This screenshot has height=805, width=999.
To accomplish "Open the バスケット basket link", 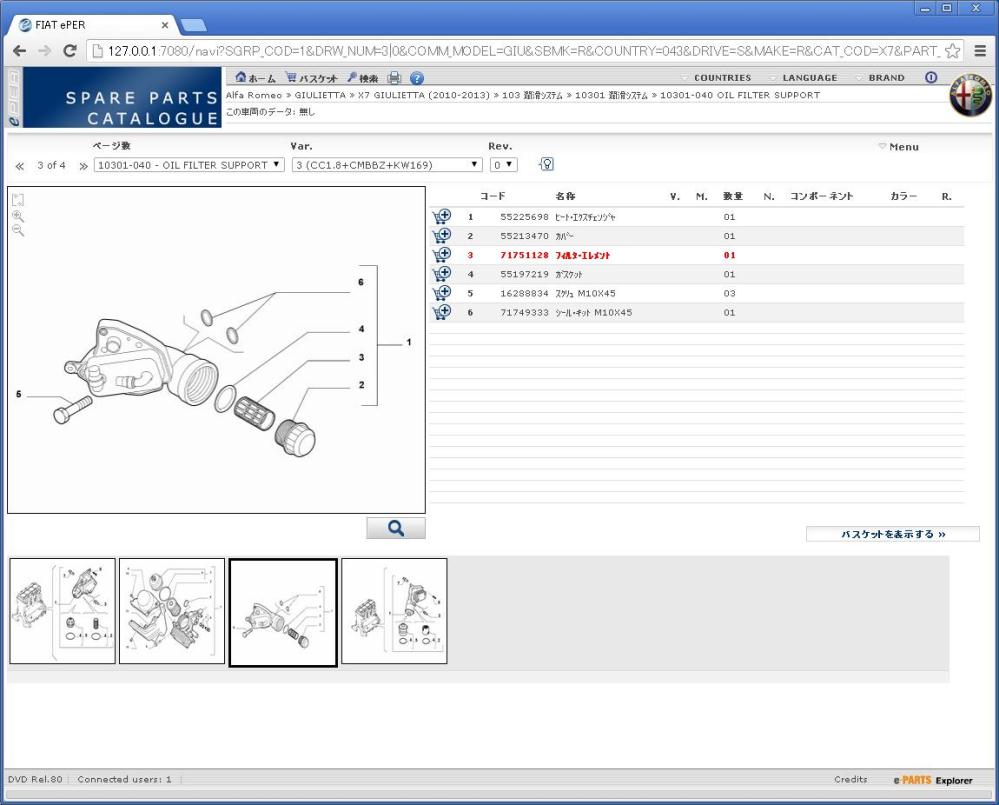I will click(311, 78).
